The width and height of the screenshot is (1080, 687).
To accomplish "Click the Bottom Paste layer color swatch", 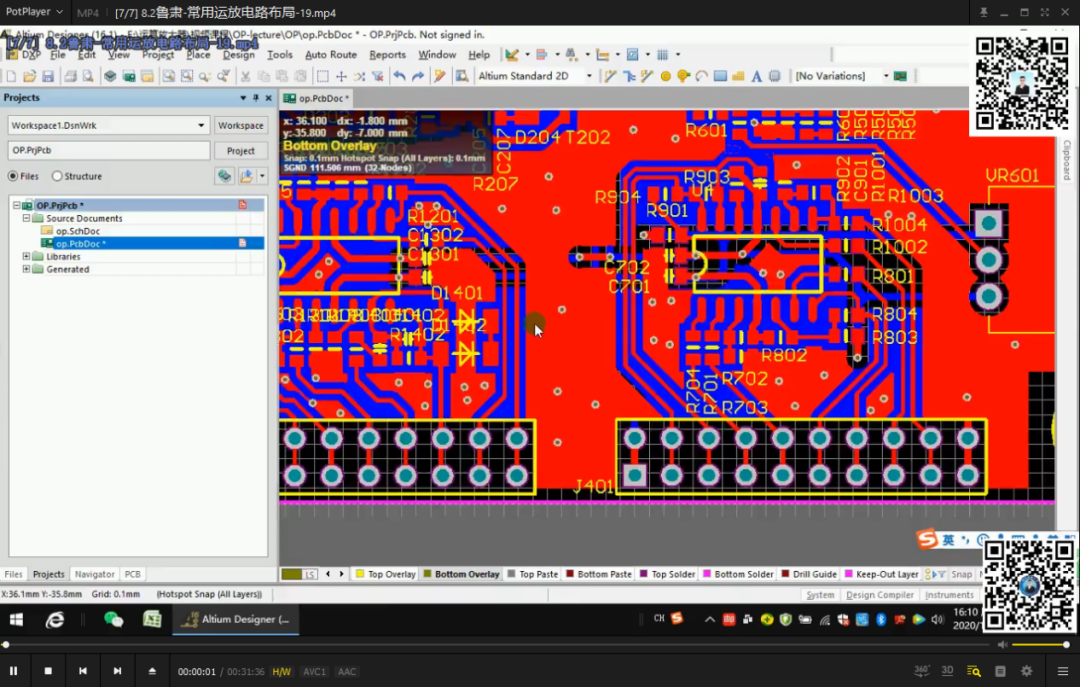I will (x=570, y=574).
